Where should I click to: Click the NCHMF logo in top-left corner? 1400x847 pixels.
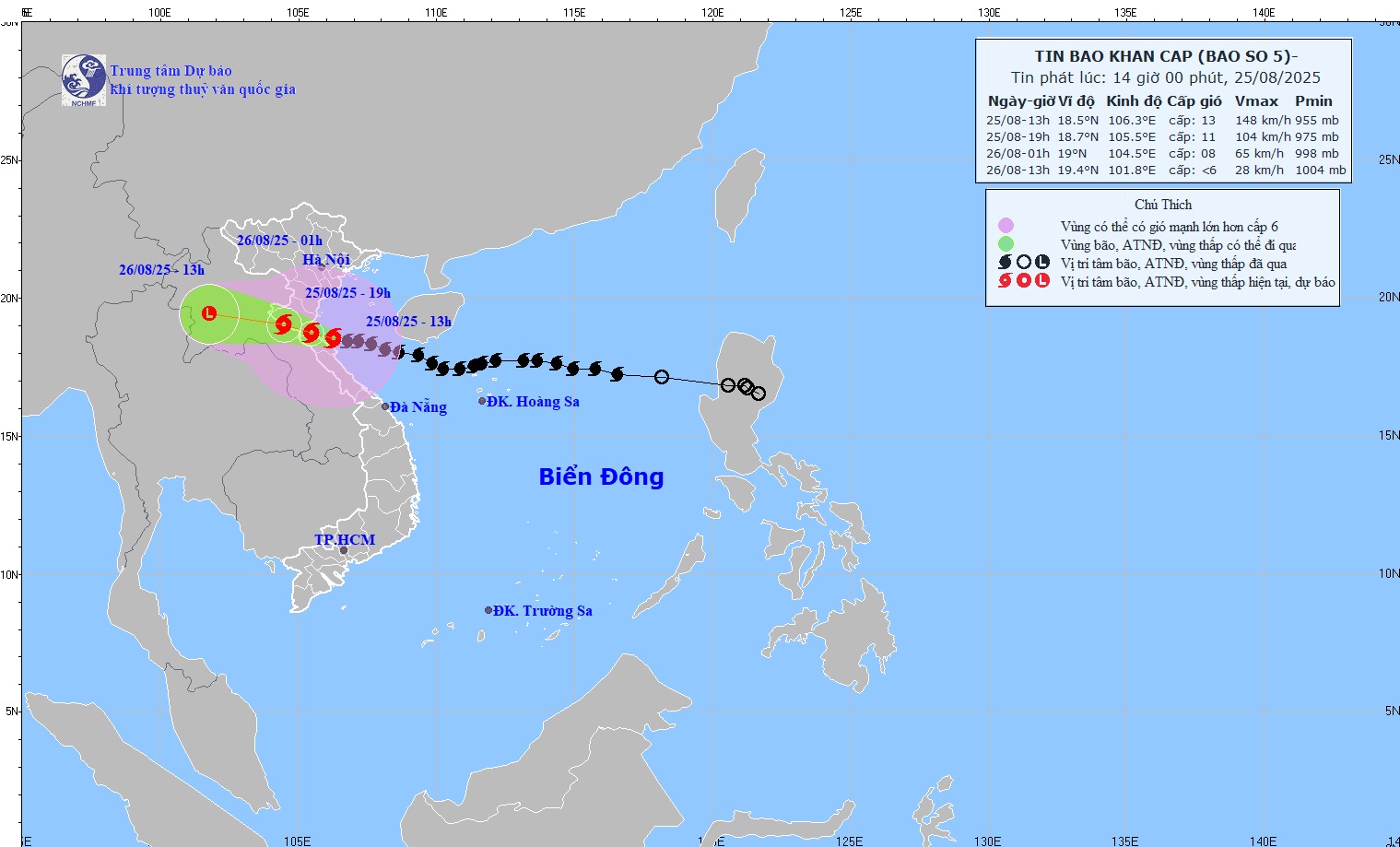pyautogui.click(x=84, y=80)
